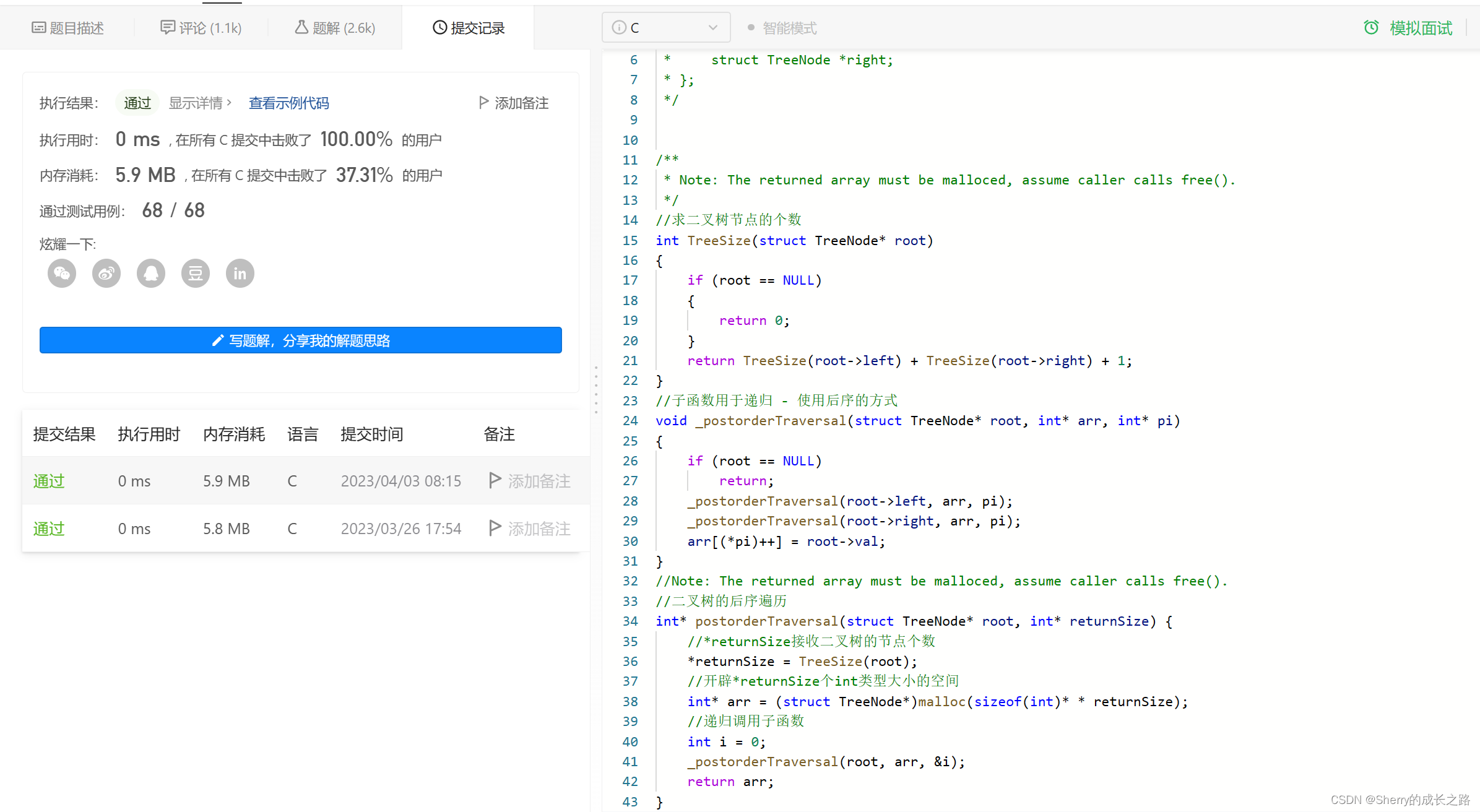
Task: Open the 评论 (1.1k) tab
Action: pyautogui.click(x=201, y=28)
